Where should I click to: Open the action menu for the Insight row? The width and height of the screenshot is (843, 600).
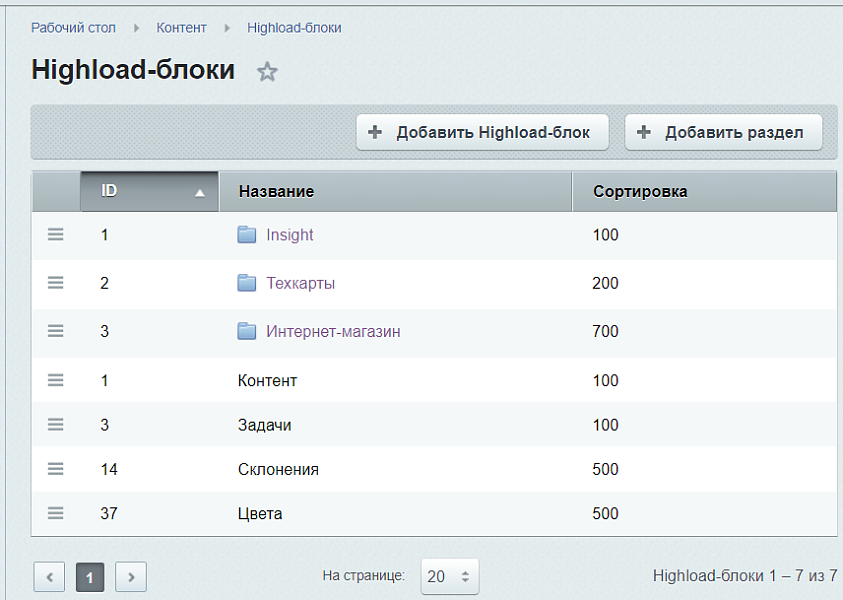[x=55, y=235]
